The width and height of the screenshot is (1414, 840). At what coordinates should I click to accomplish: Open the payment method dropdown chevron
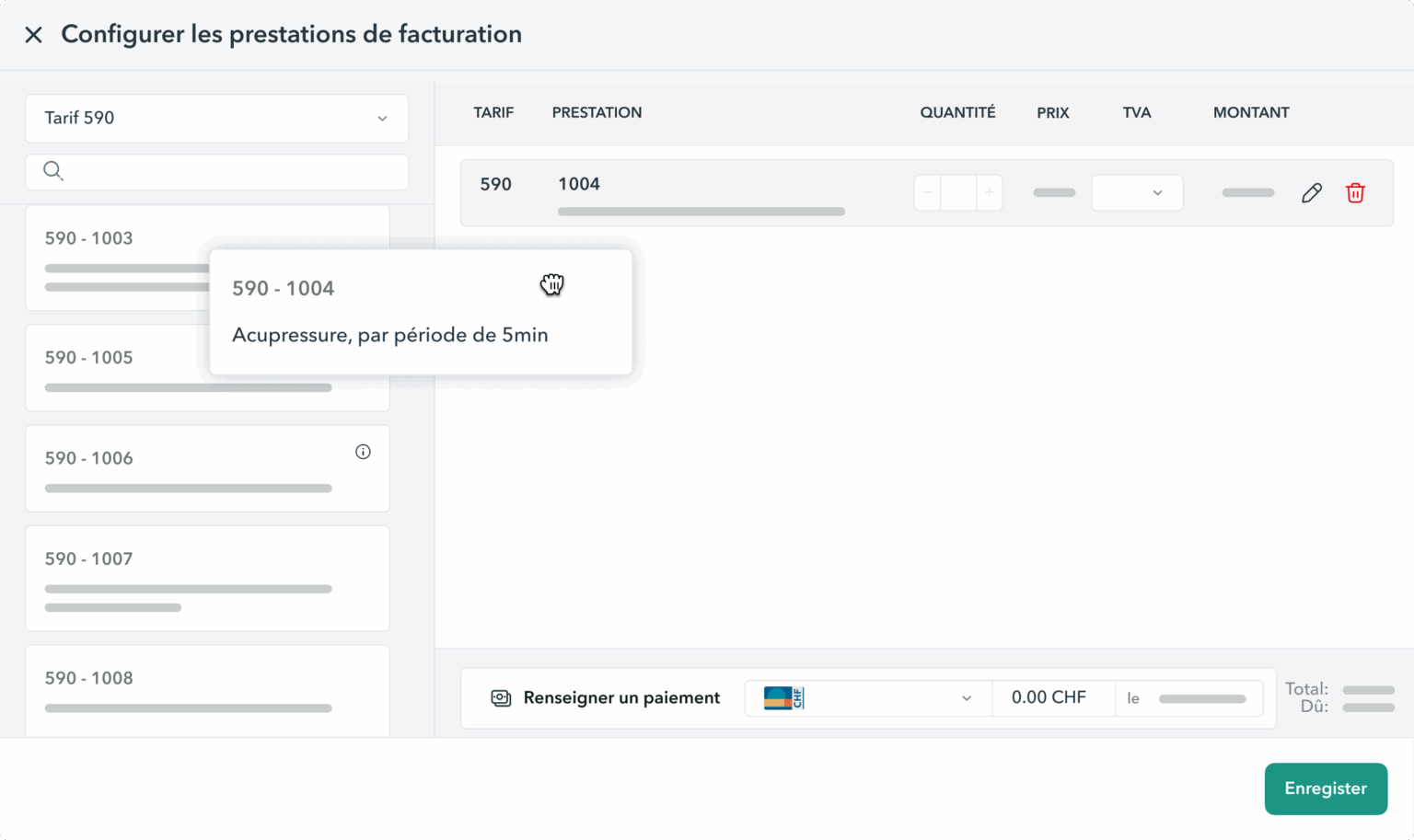[x=967, y=698]
